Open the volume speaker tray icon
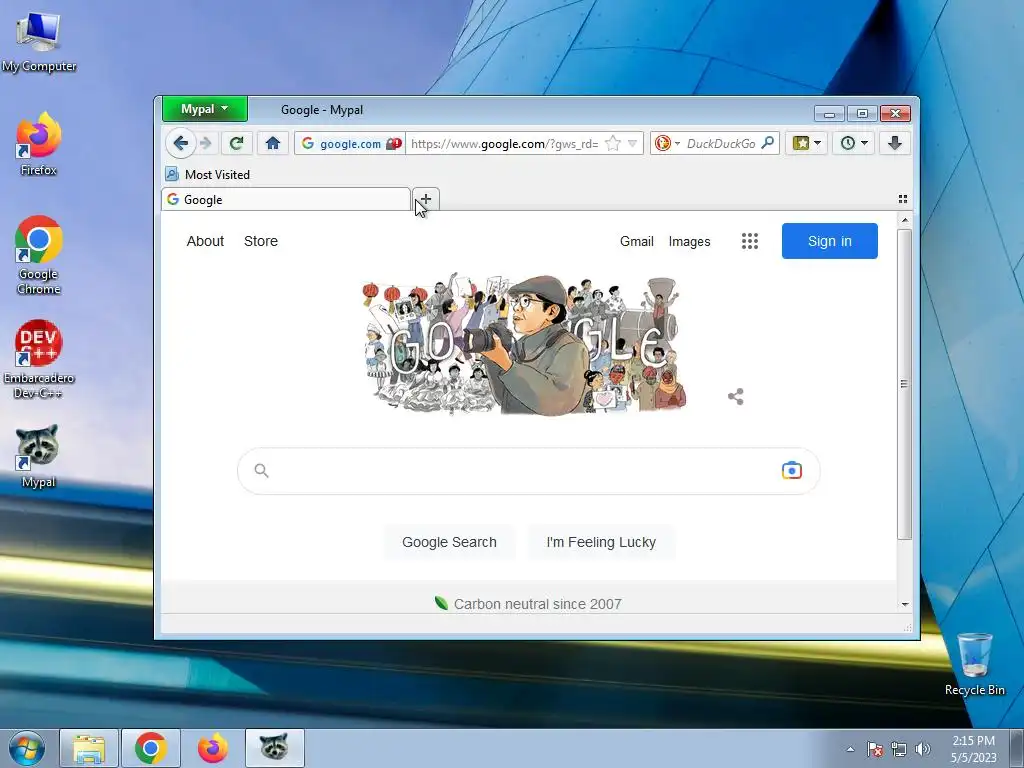The width and height of the screenshot is (1024, 768). pos(922,749)
